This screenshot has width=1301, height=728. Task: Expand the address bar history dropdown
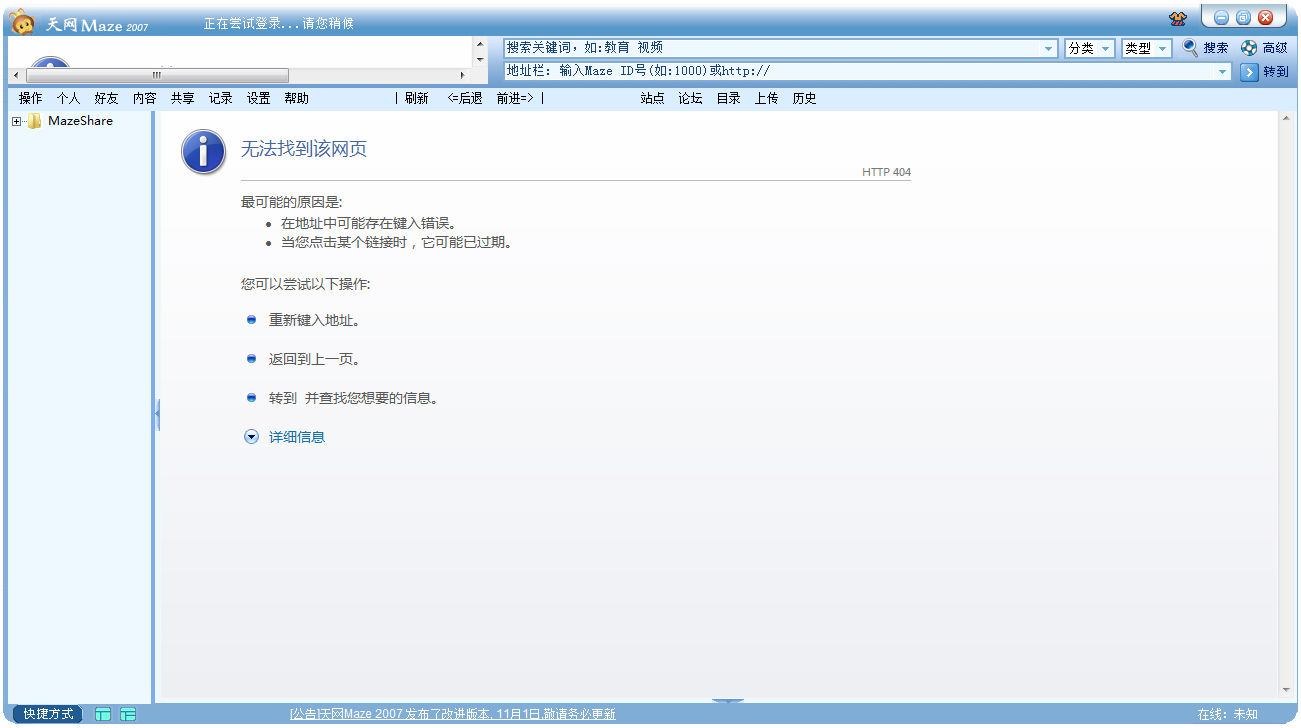click(x=1222, y=72)
